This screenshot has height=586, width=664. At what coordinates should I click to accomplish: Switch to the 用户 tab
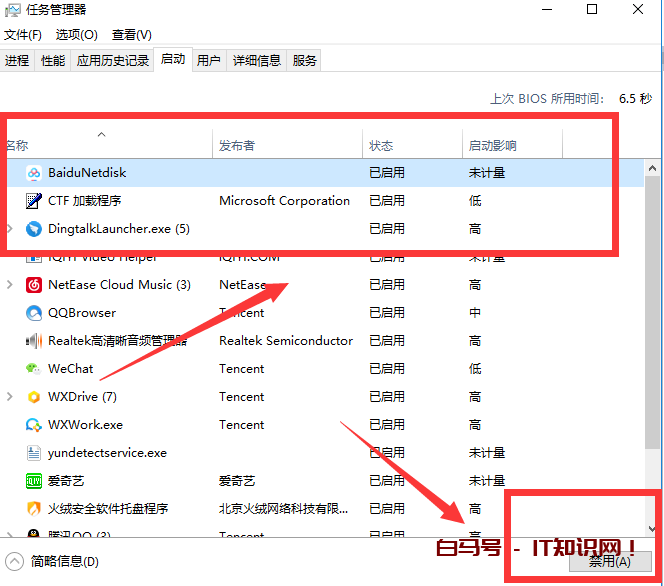[209, 61]
